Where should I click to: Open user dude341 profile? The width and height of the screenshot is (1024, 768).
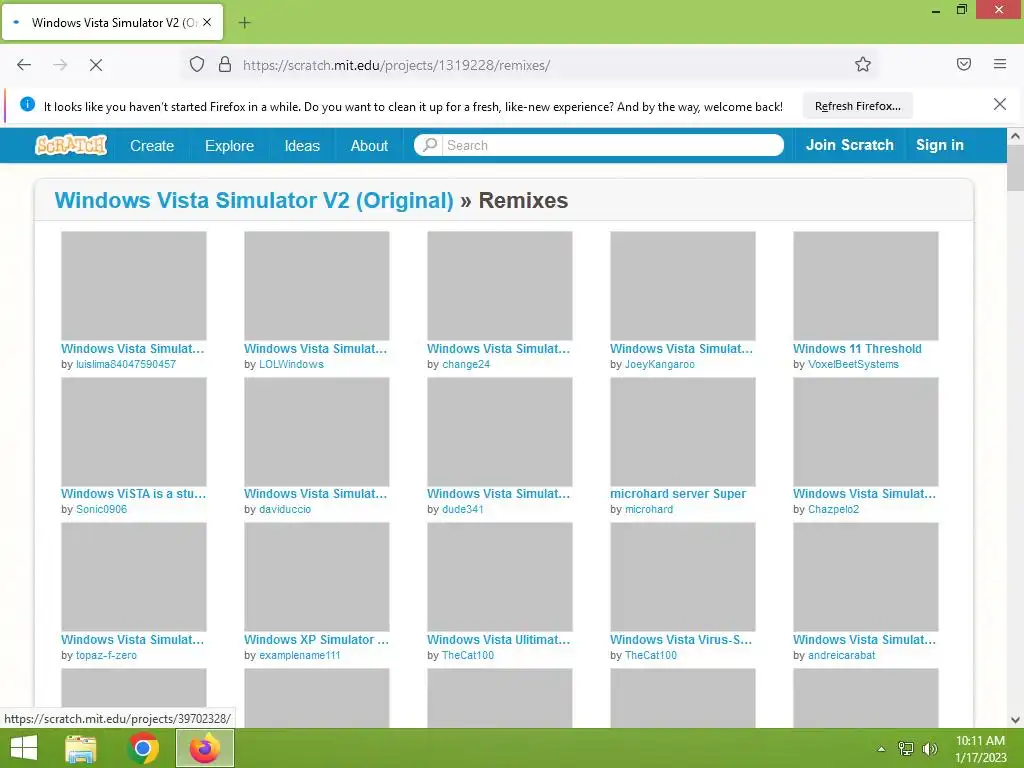pyautogui.click(x=462, y=509)
